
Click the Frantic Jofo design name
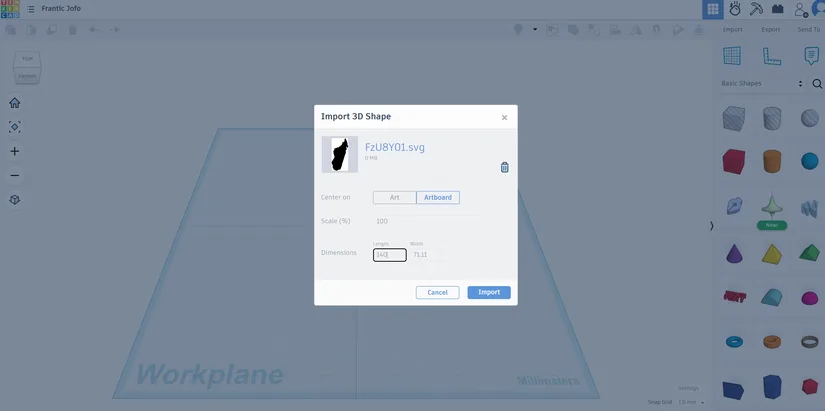pyautogui.click(x=61, y=8)
